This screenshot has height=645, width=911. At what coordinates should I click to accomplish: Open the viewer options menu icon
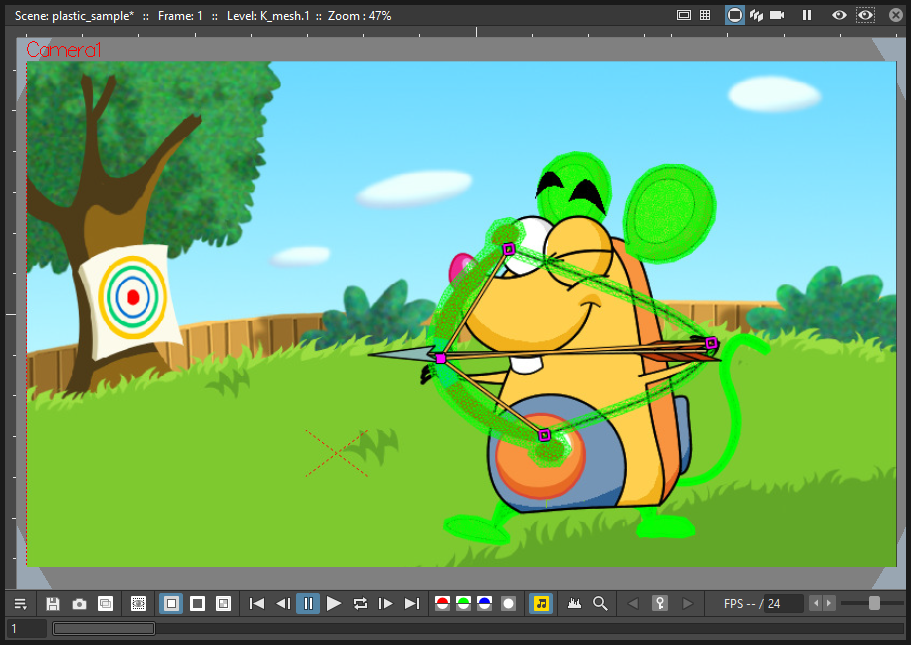pyautogui.click(x=20, y=604)
